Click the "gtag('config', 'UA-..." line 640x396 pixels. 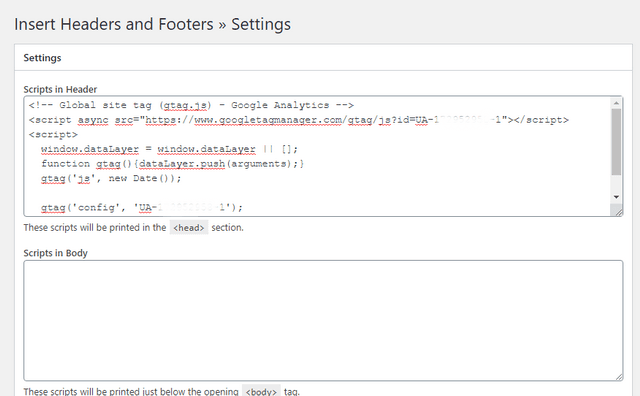click(x=142, y=208)
